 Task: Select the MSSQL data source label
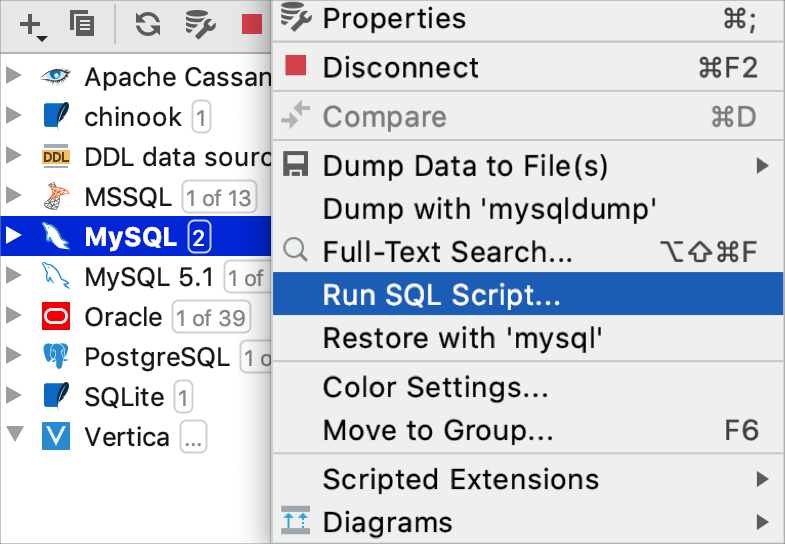(128, 196)
